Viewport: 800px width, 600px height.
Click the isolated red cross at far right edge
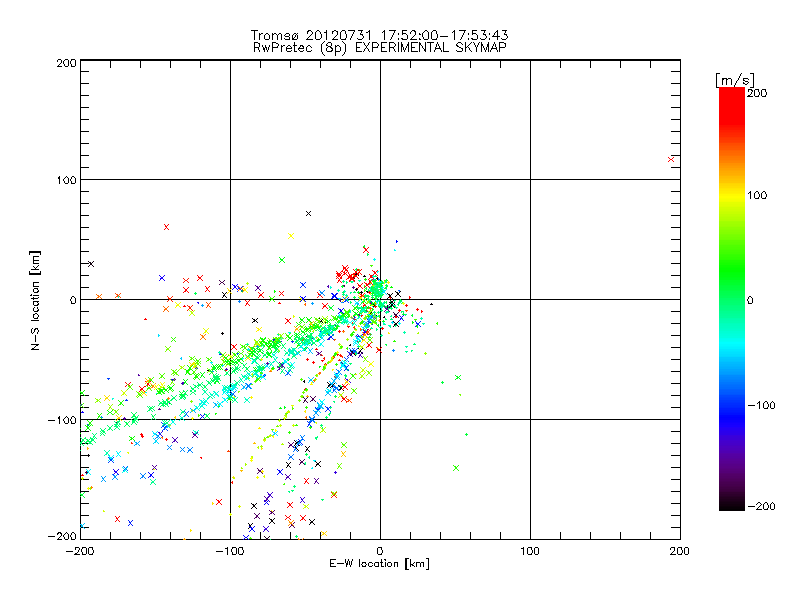click(x=671, y=160)
